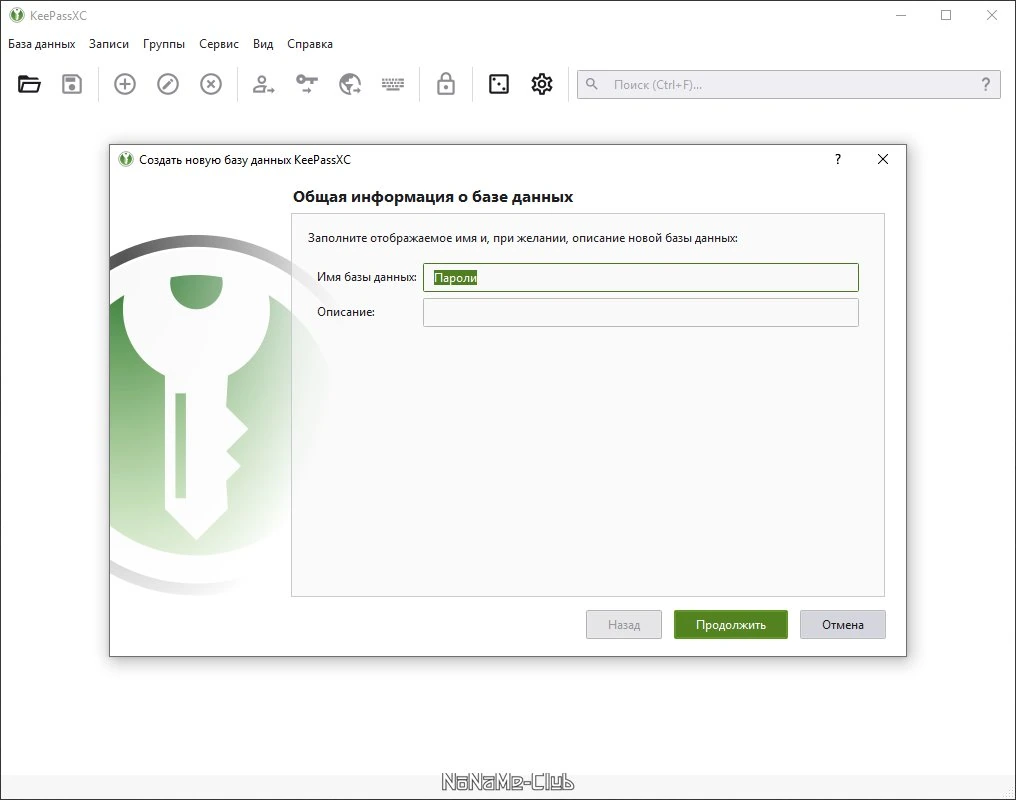This screenshot has height=800, width=1016.
Task: Open the Сервис menu
Action: [219, 44]
